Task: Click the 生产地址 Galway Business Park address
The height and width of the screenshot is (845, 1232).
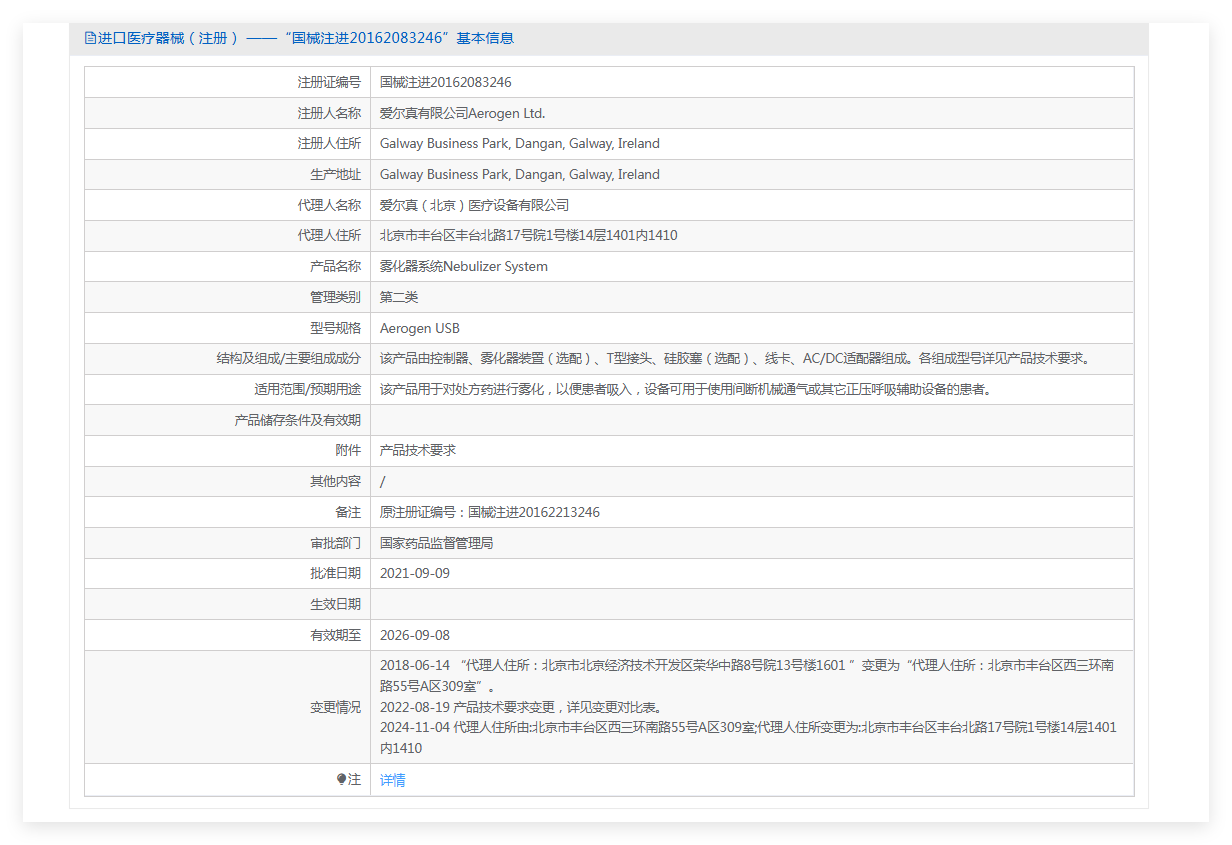Action: (520, 175)
